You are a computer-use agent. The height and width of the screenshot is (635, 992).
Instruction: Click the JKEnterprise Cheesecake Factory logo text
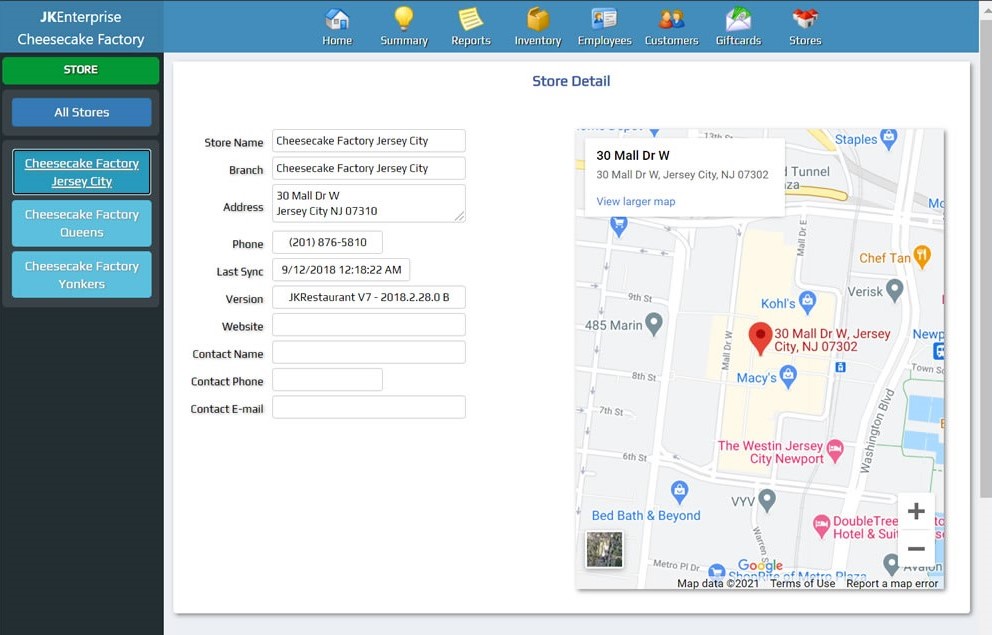[81, 28]
